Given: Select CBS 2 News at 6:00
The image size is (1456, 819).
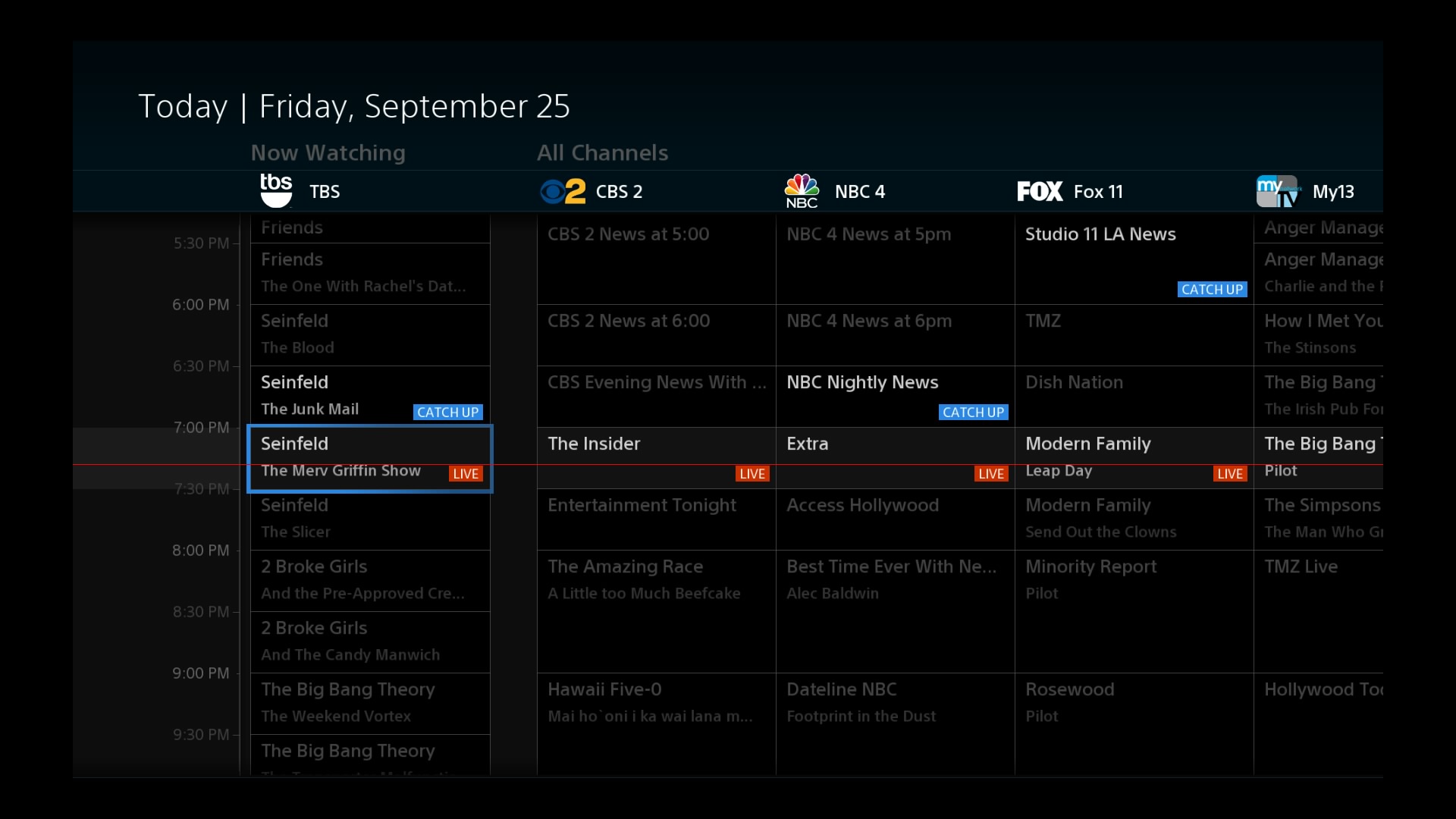Looking at the screenshot, I should click(x=656, y=335).
